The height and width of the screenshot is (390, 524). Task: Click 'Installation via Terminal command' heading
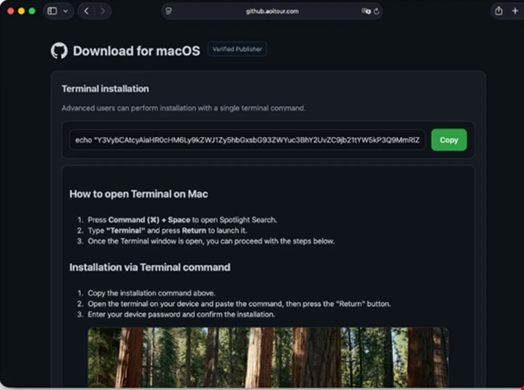coord(150,267)
